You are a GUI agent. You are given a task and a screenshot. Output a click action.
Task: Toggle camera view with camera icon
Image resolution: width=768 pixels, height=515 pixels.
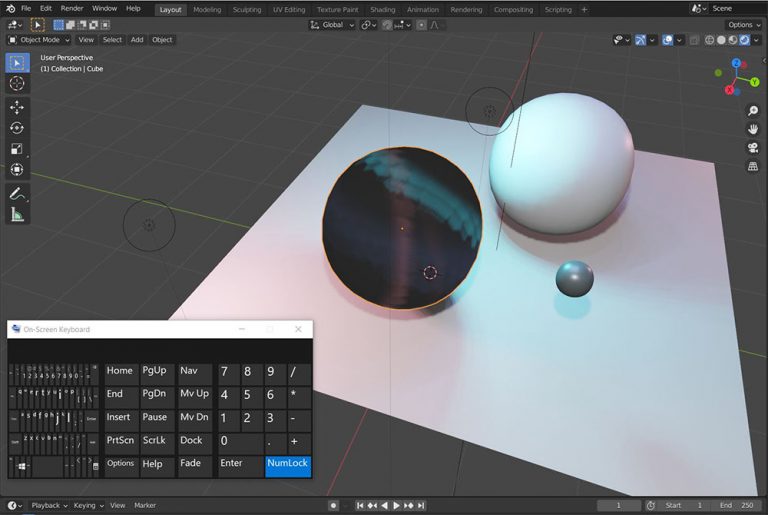click(x=753, y=148)
